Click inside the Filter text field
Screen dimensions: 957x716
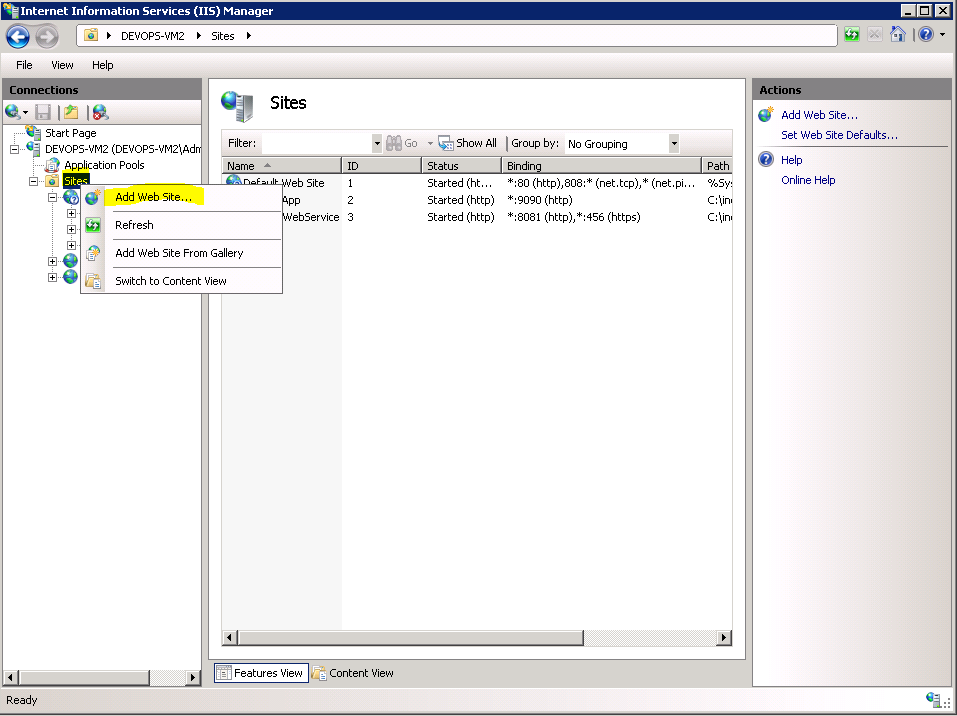[315, 144]
